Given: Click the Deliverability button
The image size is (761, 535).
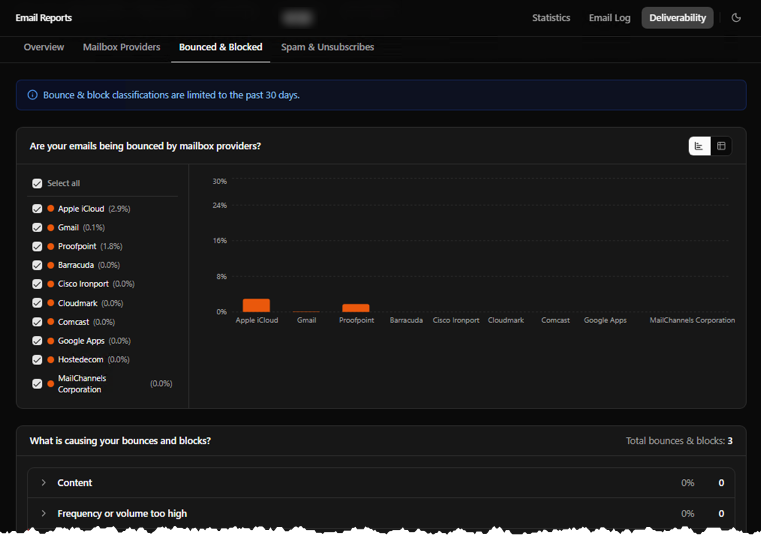Looking at the screenshot, I should point(678,18).
